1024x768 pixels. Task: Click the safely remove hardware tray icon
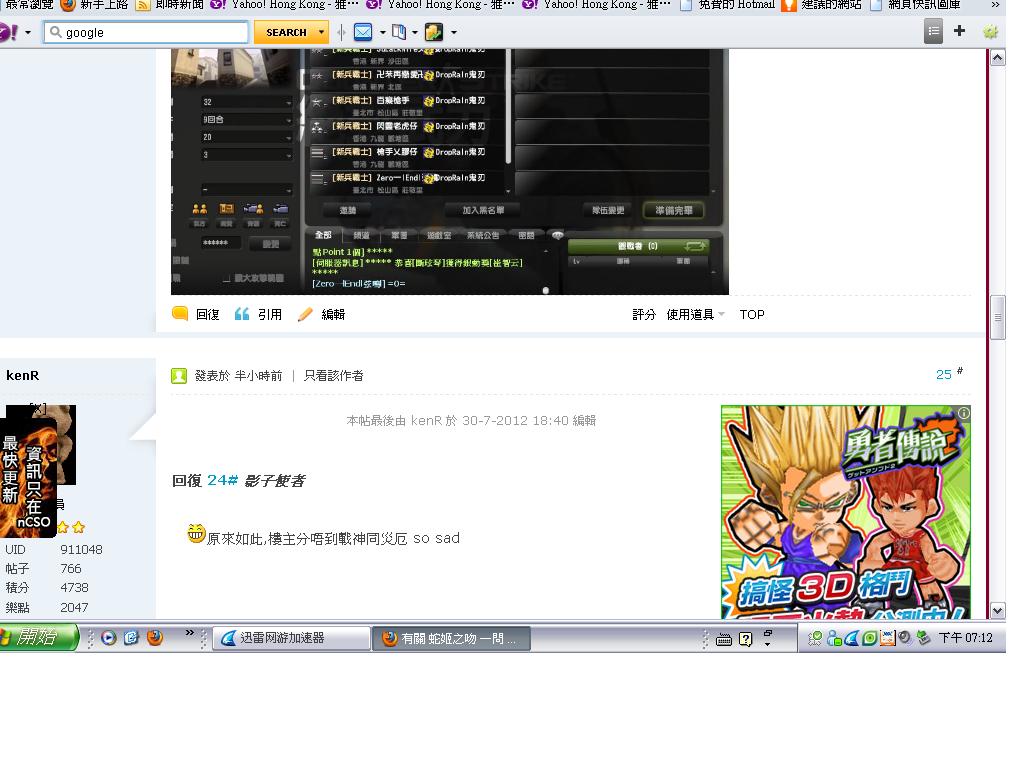point(923,638)
